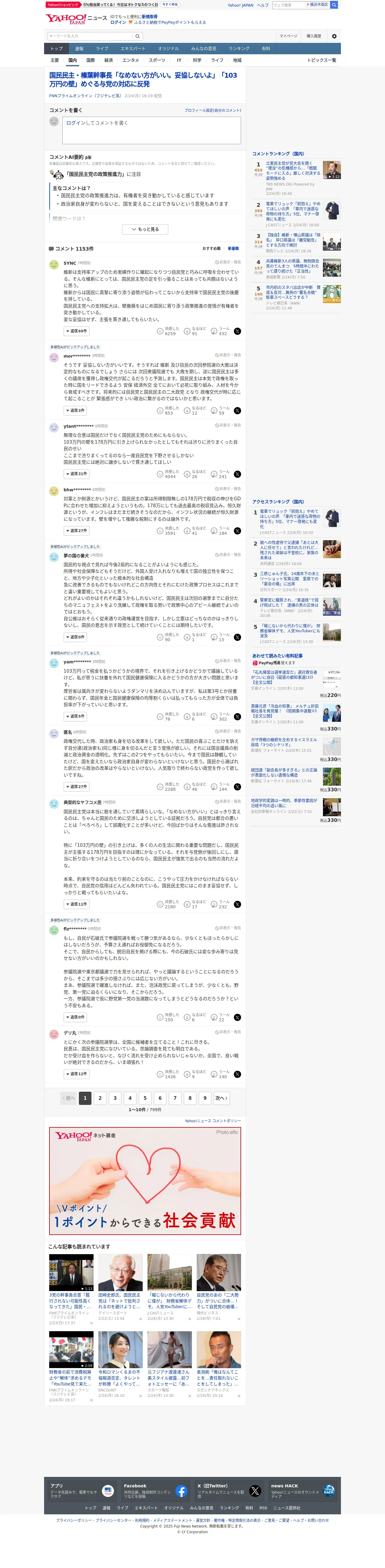Sort comments by 新着順
Image resolution: width=385 pixels, height=1568 pixels.
pos(233,248)
